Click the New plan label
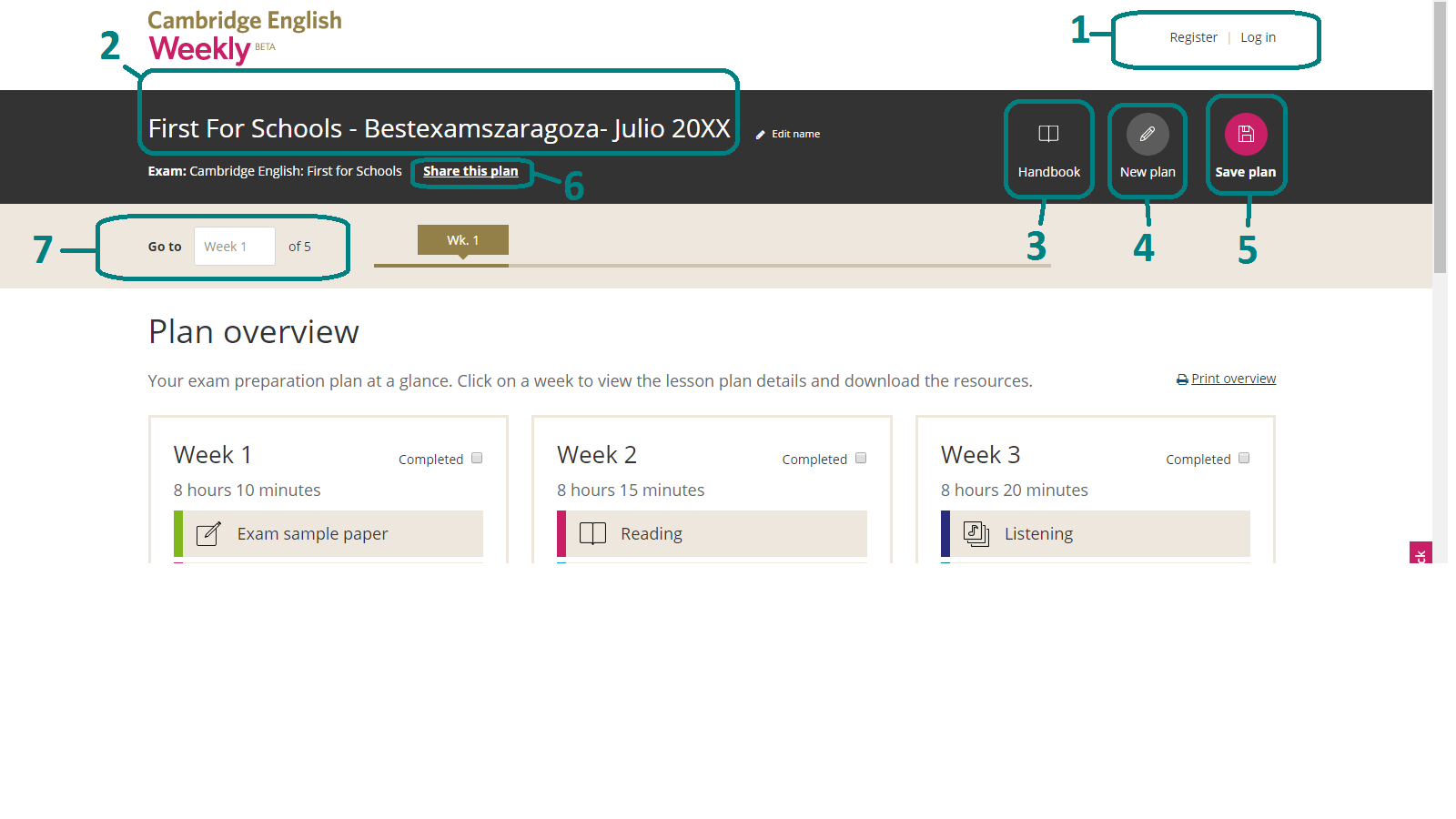 coord(1148,172)
